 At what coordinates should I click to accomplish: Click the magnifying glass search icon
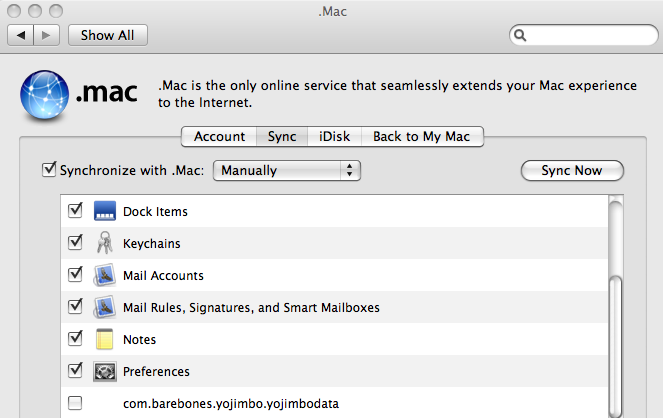[x=521, y=35]
